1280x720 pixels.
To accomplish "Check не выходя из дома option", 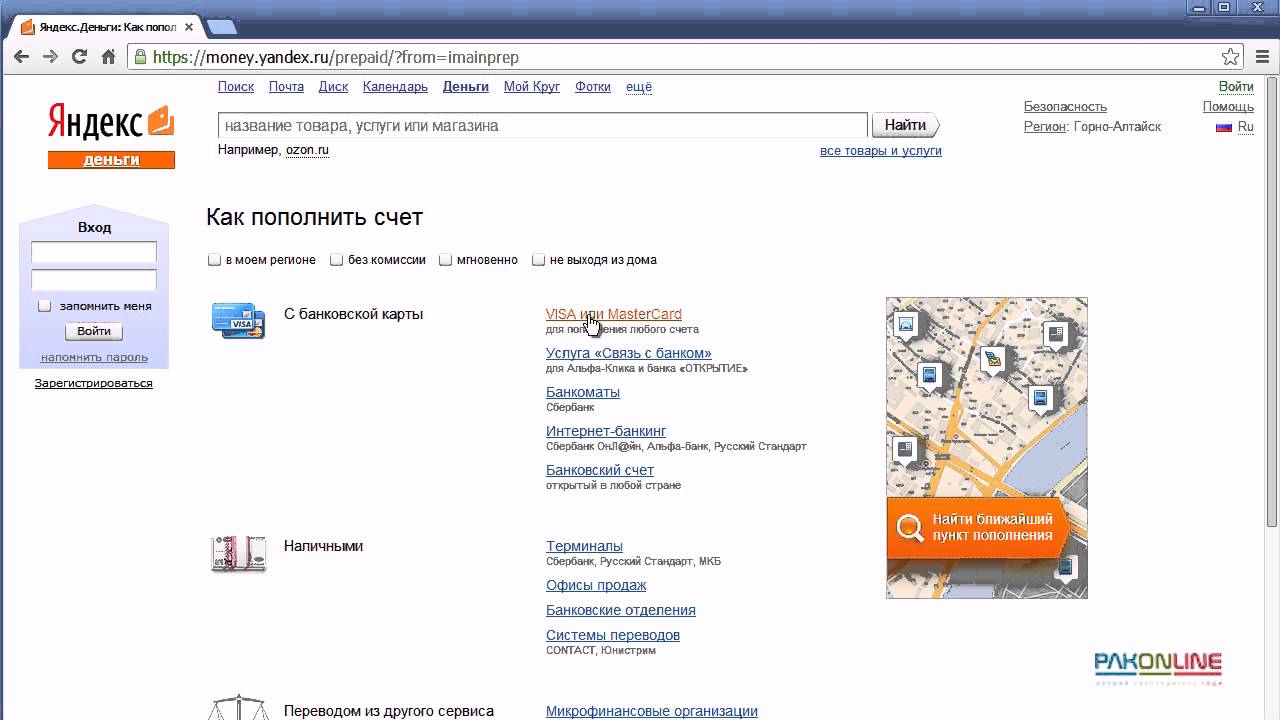I will coord(538,260).
